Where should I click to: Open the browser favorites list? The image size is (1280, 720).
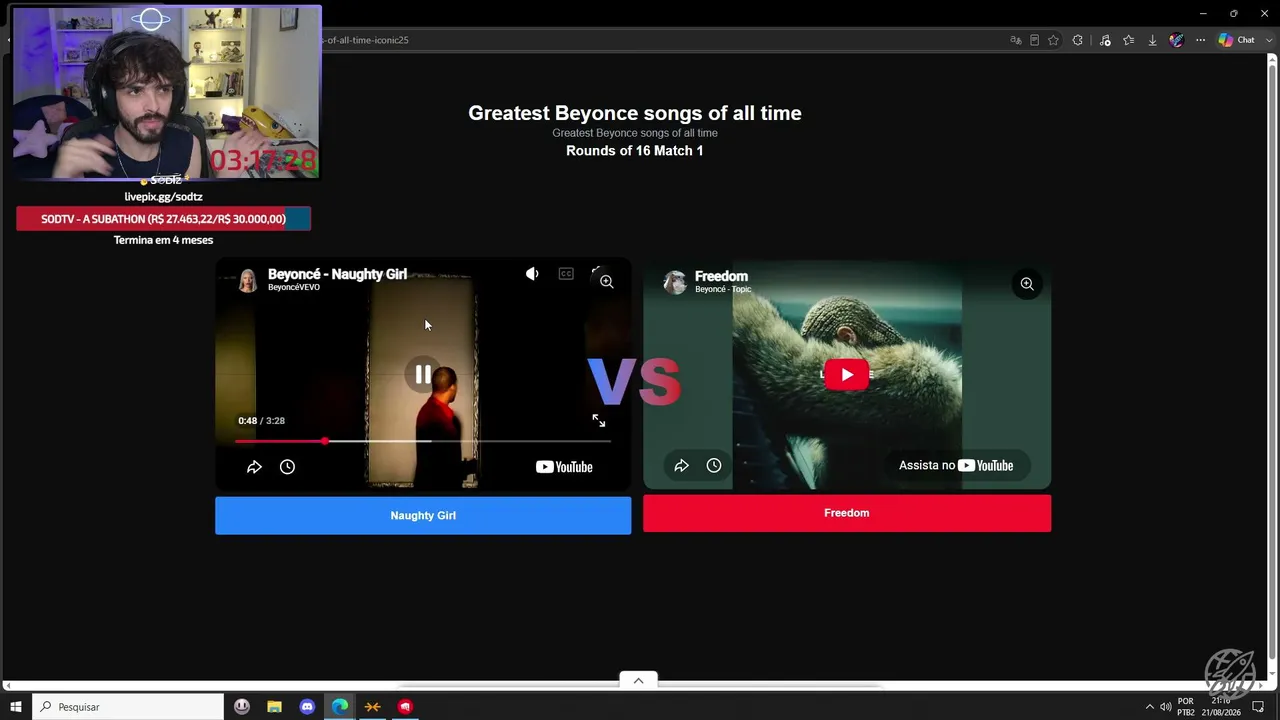point(1129,40)
